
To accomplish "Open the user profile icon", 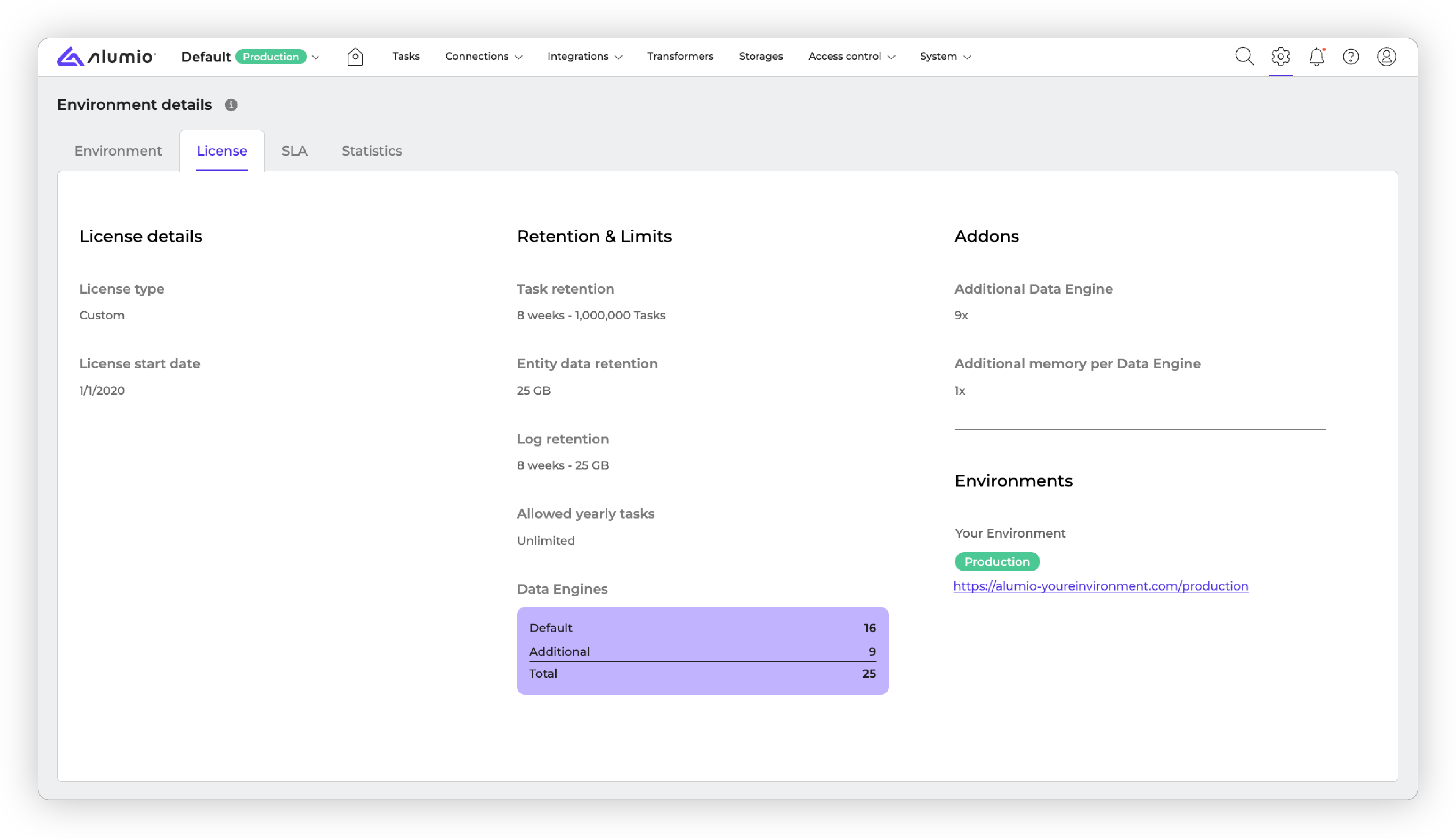I will point(1386,57).
